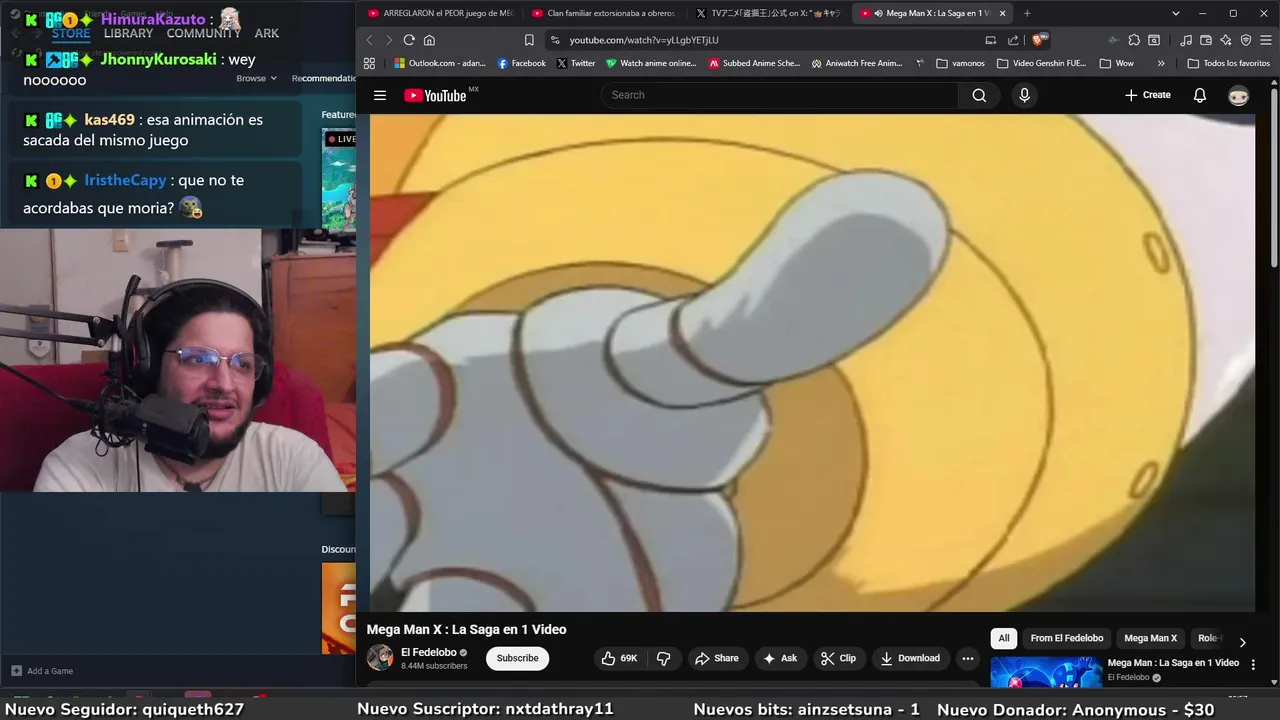The image size is (1280, 720).
Task: Open the Aniwatch Free Anime bookmark
Action: (857, 63)
